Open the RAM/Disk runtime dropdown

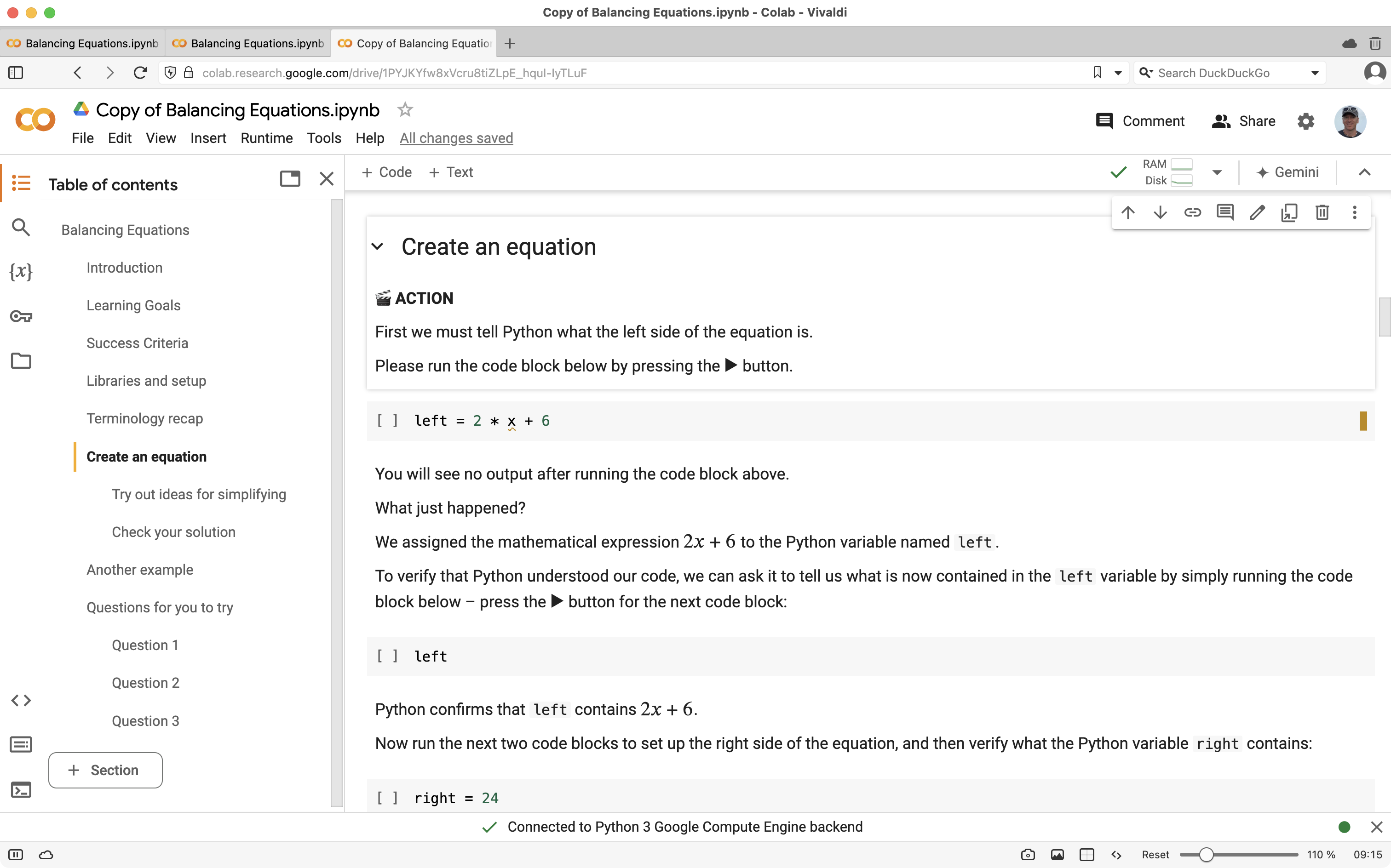click(1217, 172)
